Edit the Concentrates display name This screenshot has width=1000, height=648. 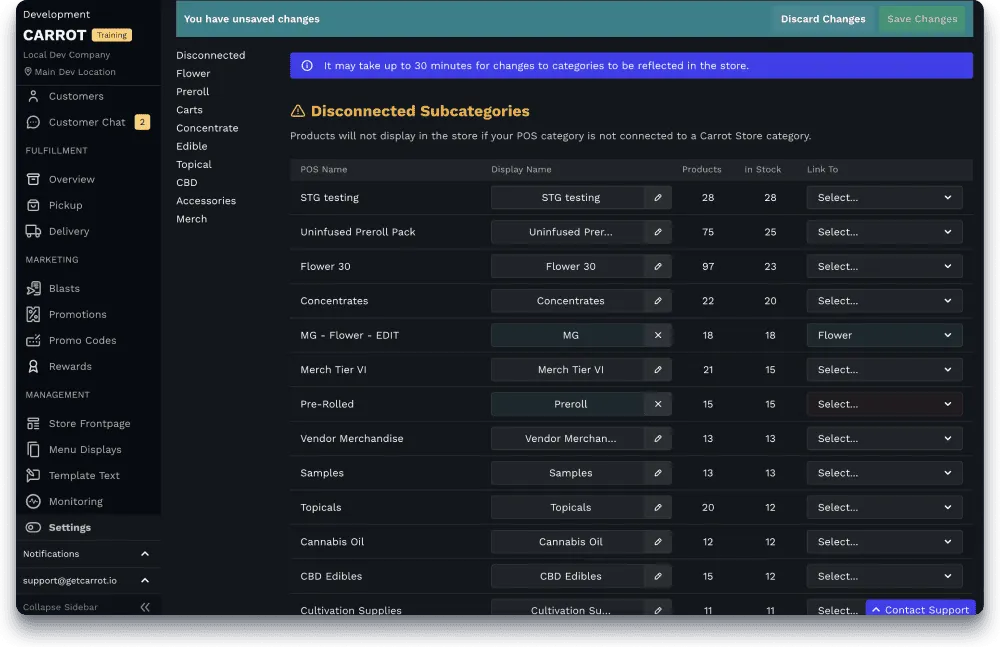coord(658,301)
